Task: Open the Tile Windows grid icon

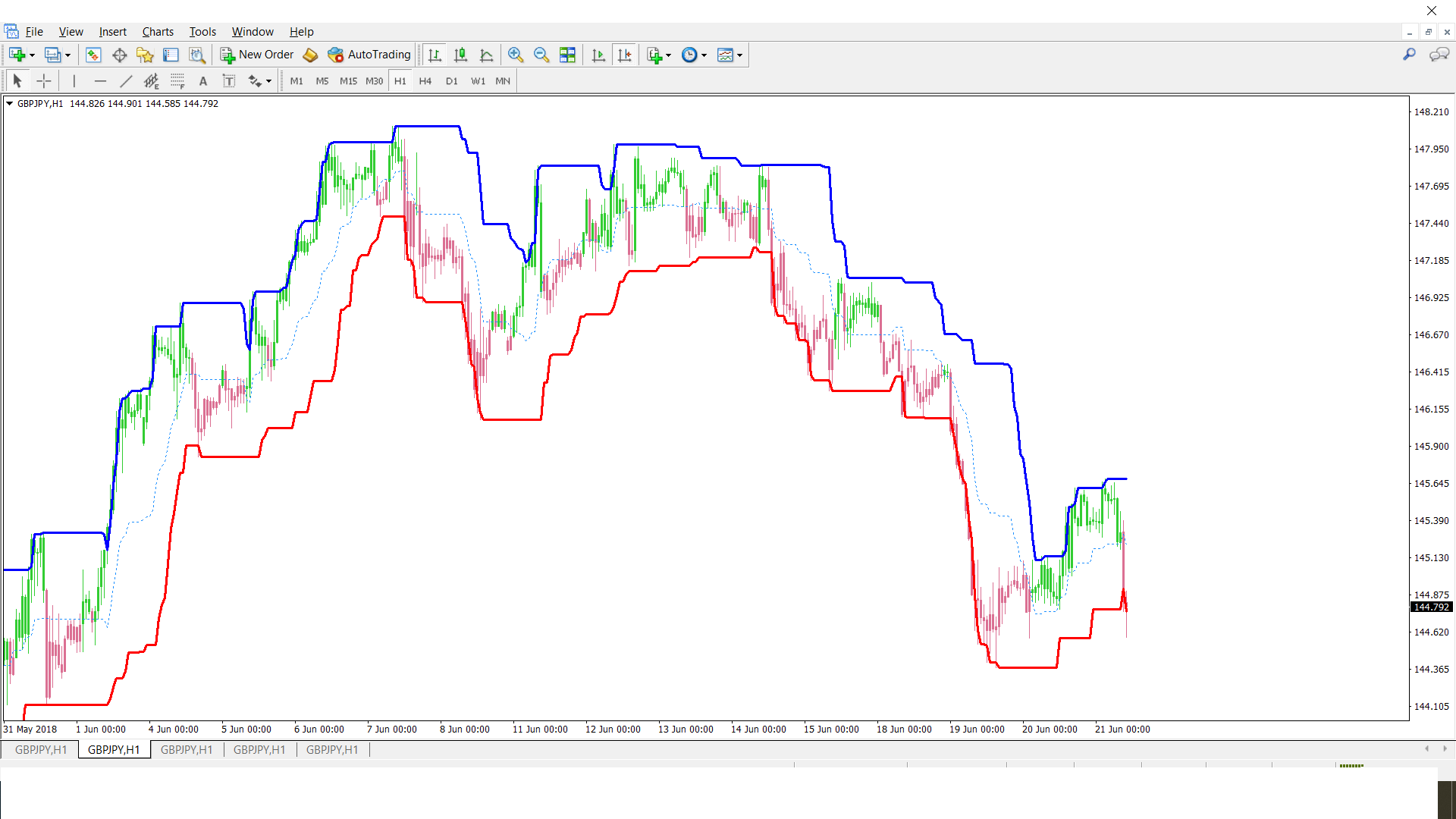Action: (567, 55)
